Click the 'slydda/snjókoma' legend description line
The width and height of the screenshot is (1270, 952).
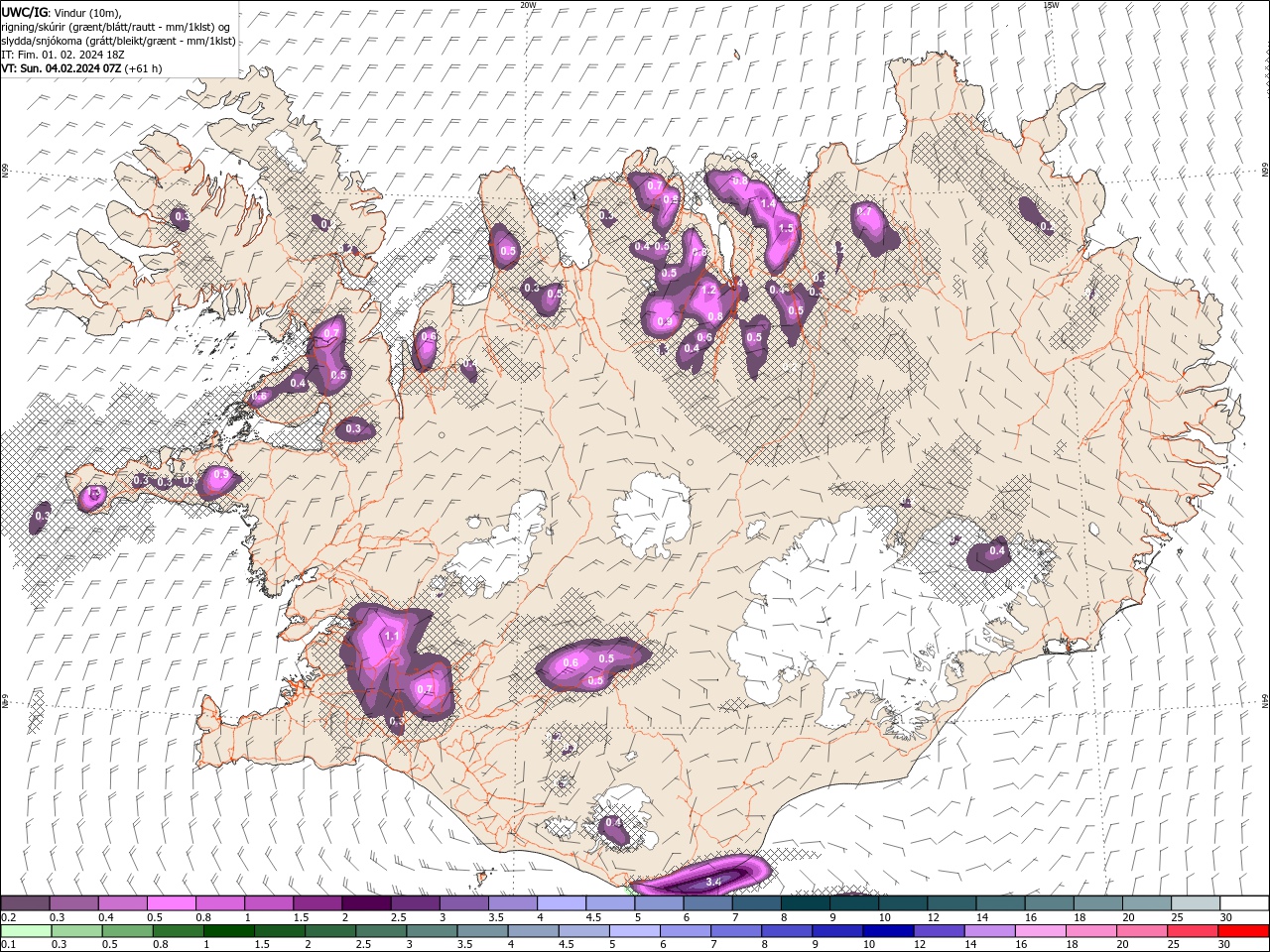point(119,41)
